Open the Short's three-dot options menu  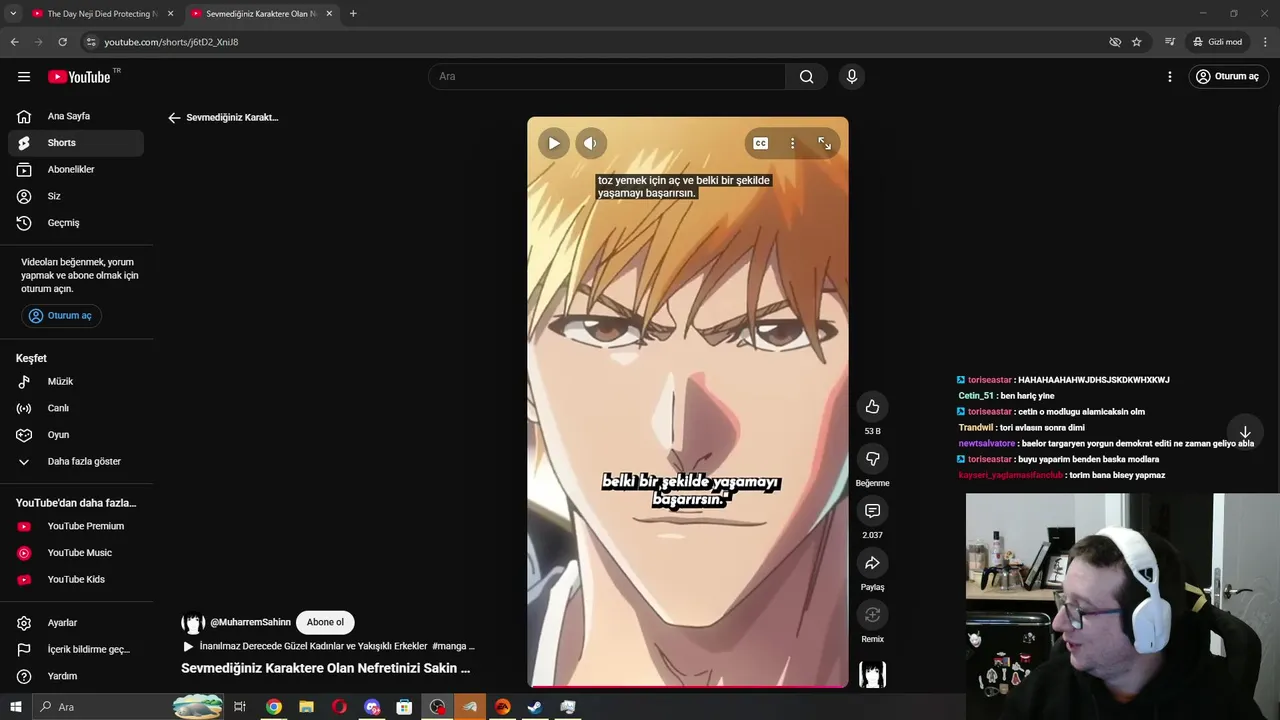[x=792, y=143]
